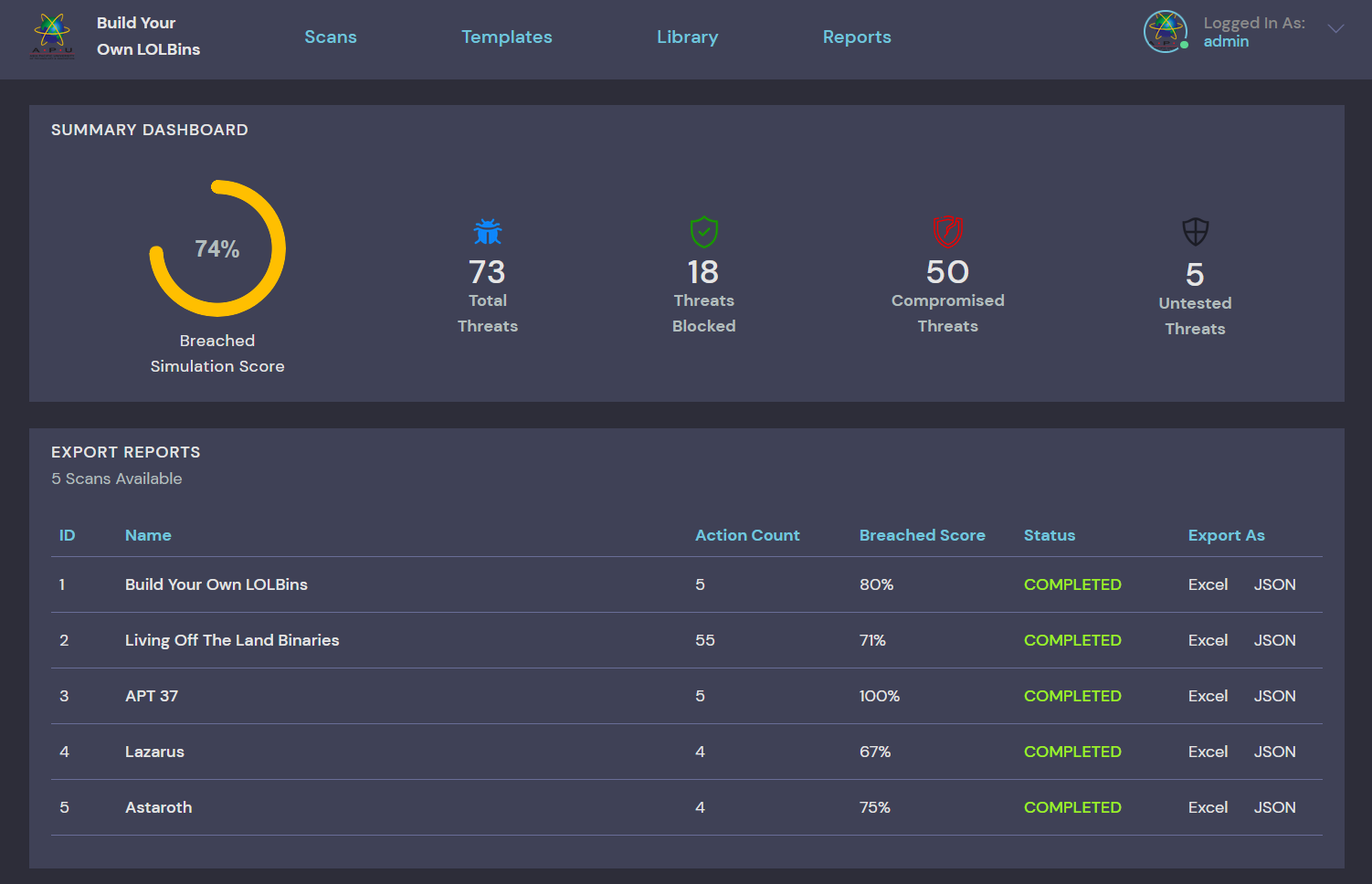Screen dimensions: 1372x884
Task: Click the 71% breached score value
Action: click(x=872, y=640)
